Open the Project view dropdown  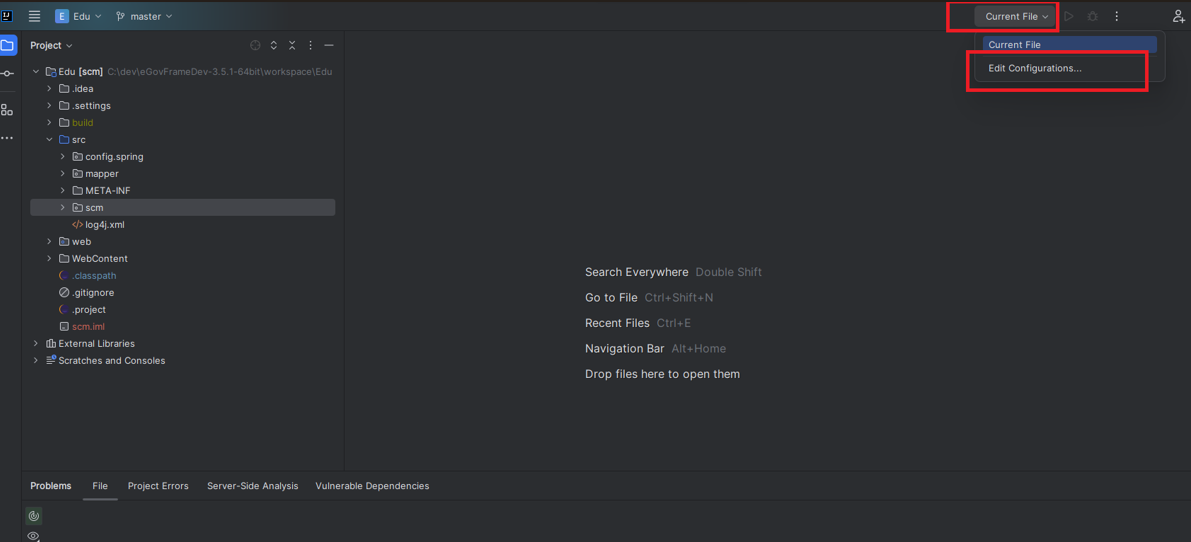coord(52,46)
